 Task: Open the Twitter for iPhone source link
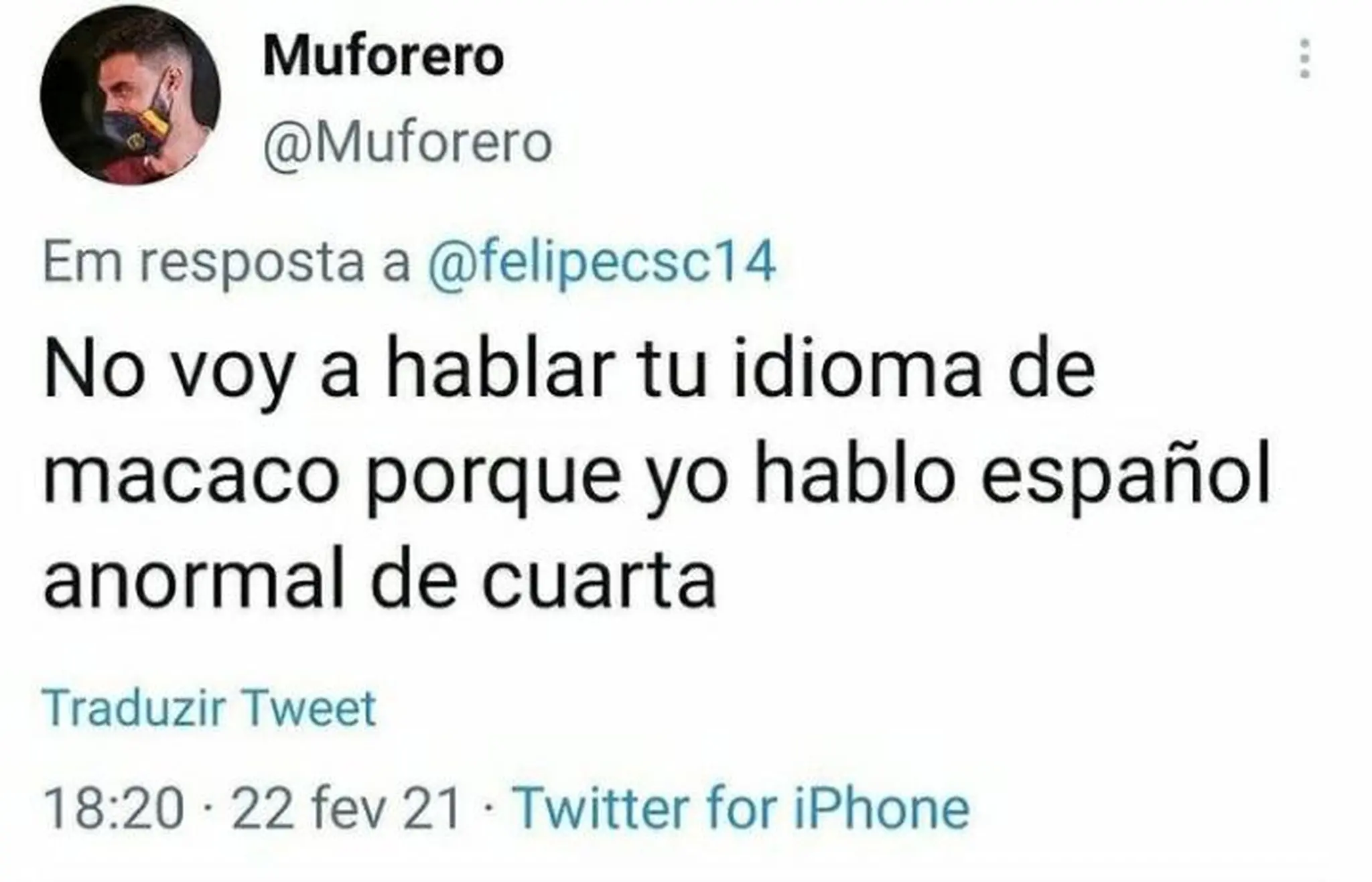(x=741, y=808)
